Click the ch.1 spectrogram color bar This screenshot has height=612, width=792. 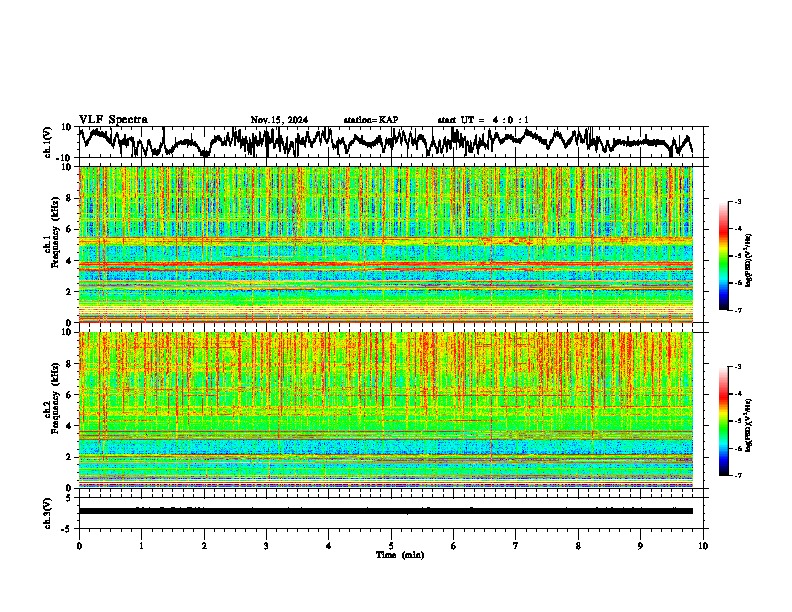[x=723, y=256]
